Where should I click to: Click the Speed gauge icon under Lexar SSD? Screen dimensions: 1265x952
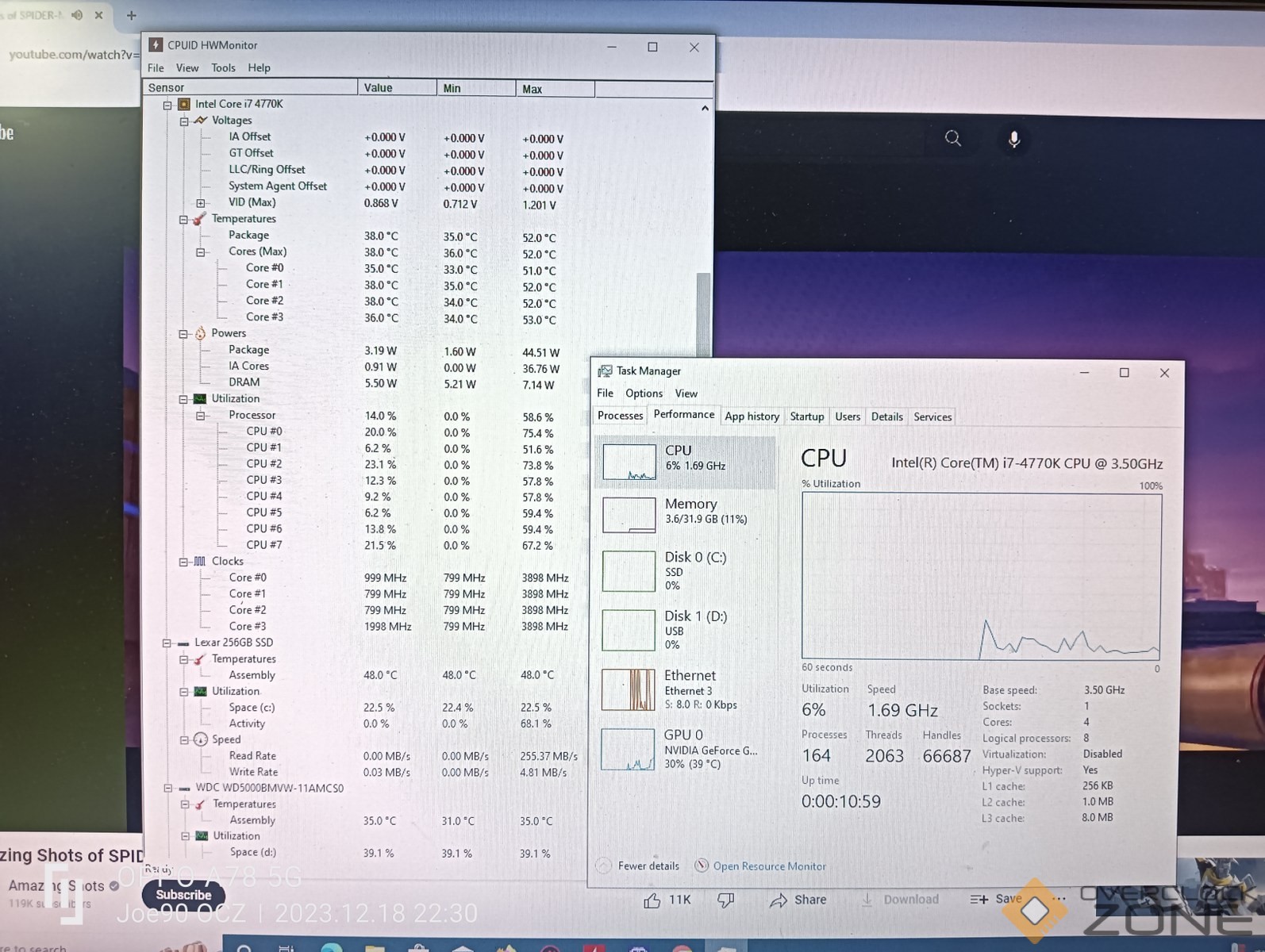[x=201, y=740]
